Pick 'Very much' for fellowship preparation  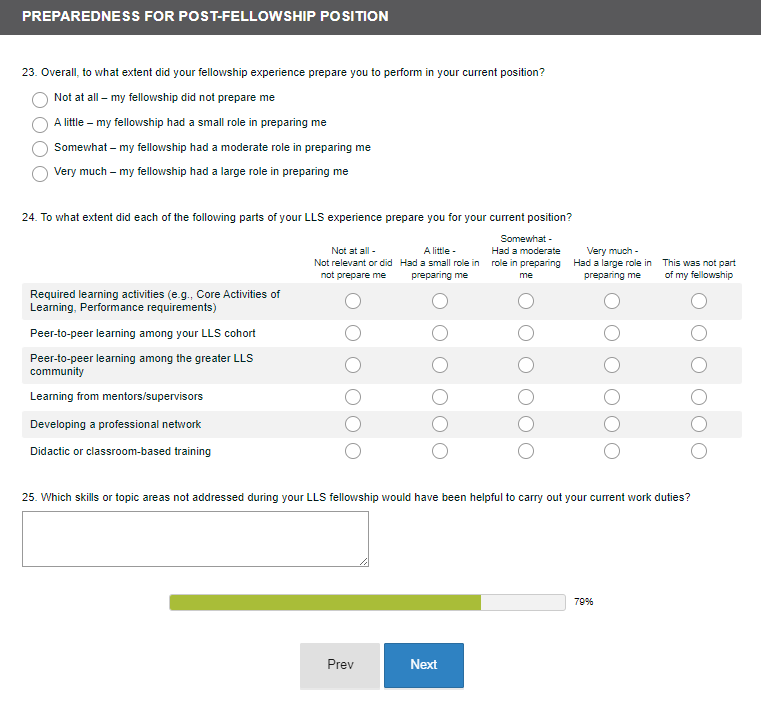pos(40,173)
